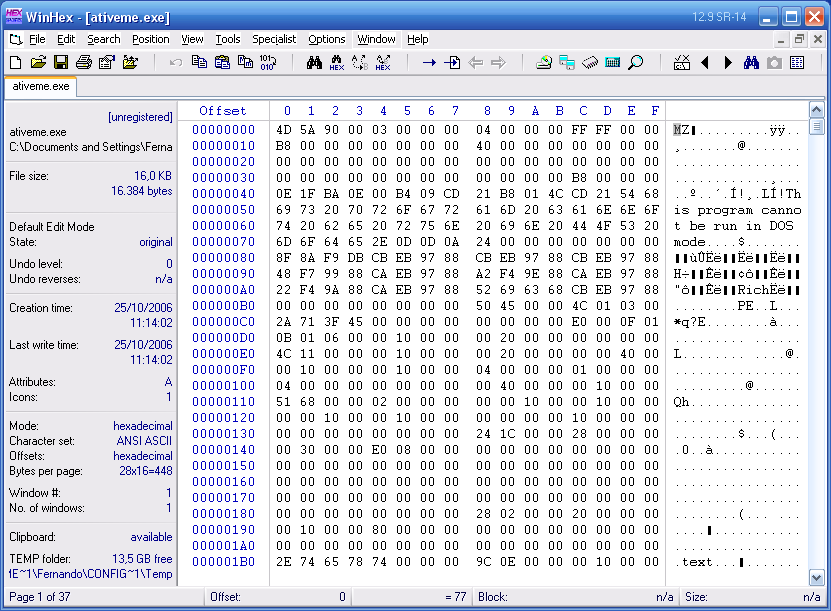Click the "28x16=448" bytes per page value
The height and width of the screenshot is (611, 831).
pyautogui.click(x=146, y=471)
